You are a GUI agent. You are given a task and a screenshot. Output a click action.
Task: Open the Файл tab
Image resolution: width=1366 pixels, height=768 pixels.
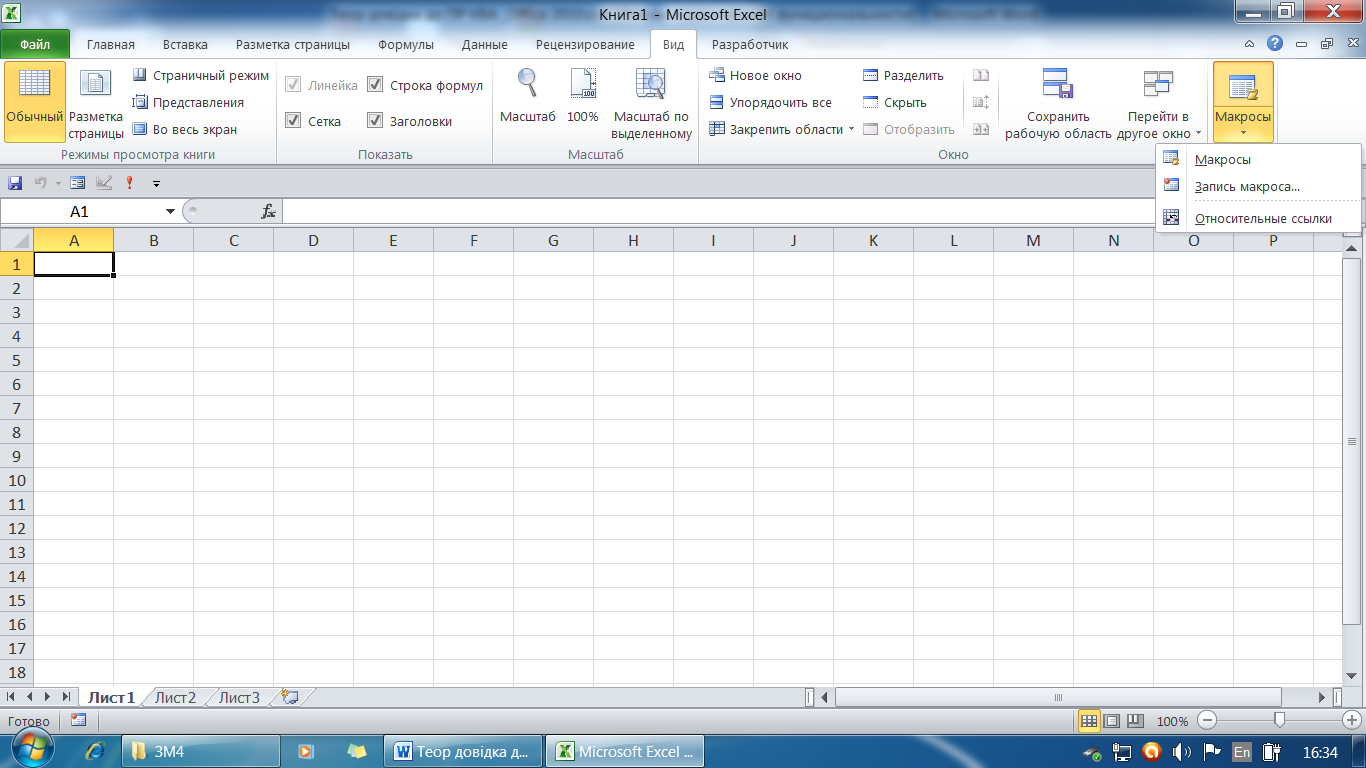coord(35,44)
